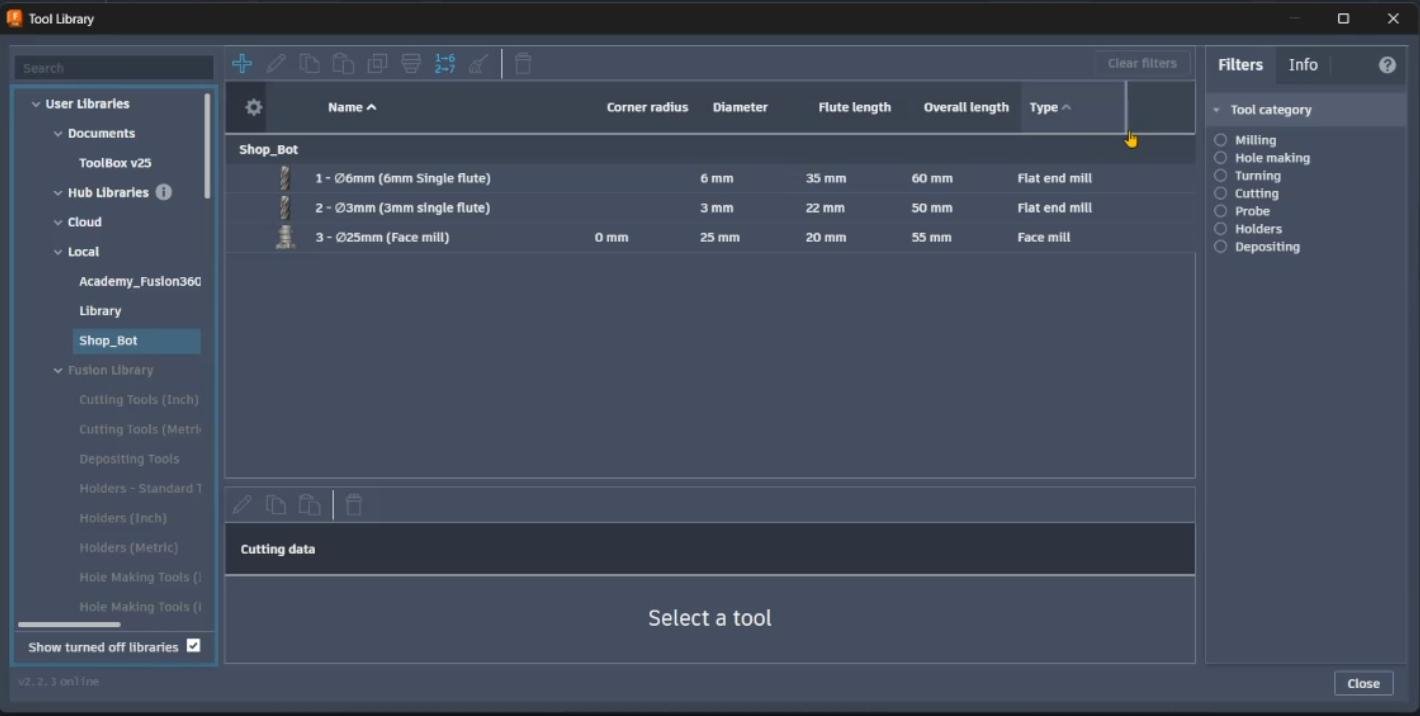Open Holders (Metric) library

pyautogui.click(x=128, y=548)
